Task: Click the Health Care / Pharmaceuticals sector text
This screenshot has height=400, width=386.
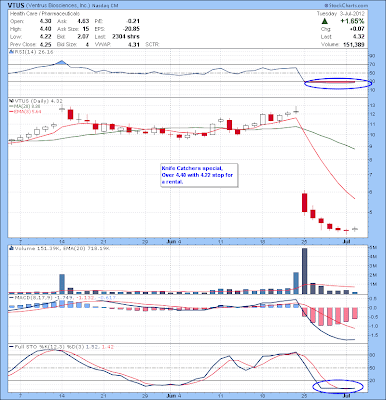Action: click(45, 14)
